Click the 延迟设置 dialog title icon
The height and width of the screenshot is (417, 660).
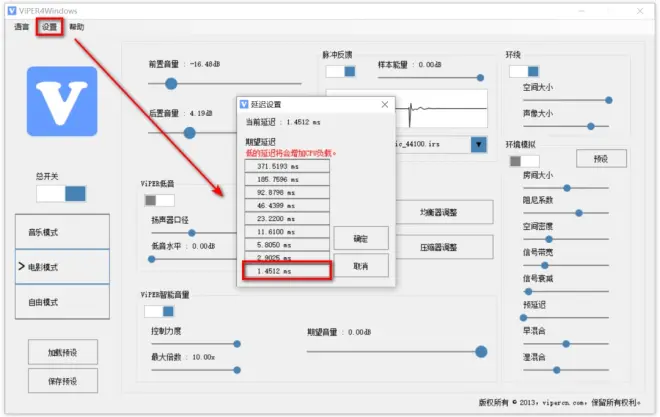pyautogui.click(x=244, y=104)
